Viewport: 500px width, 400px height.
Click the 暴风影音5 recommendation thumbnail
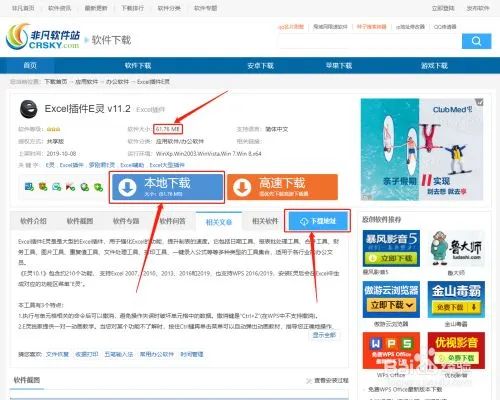[391, 248]
